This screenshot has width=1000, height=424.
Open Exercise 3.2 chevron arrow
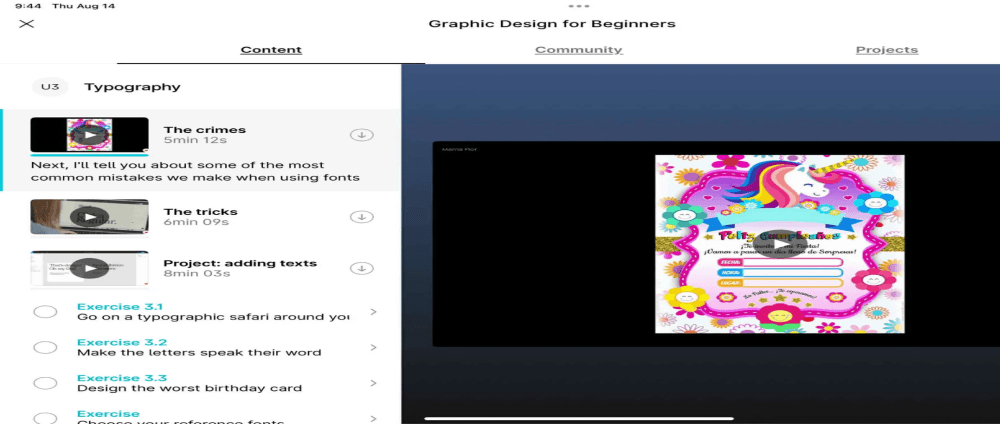[374, 347]
